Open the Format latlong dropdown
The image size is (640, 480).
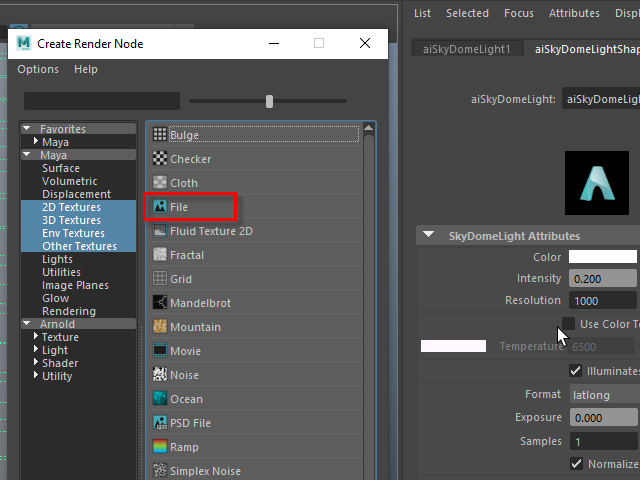(603, 394)
